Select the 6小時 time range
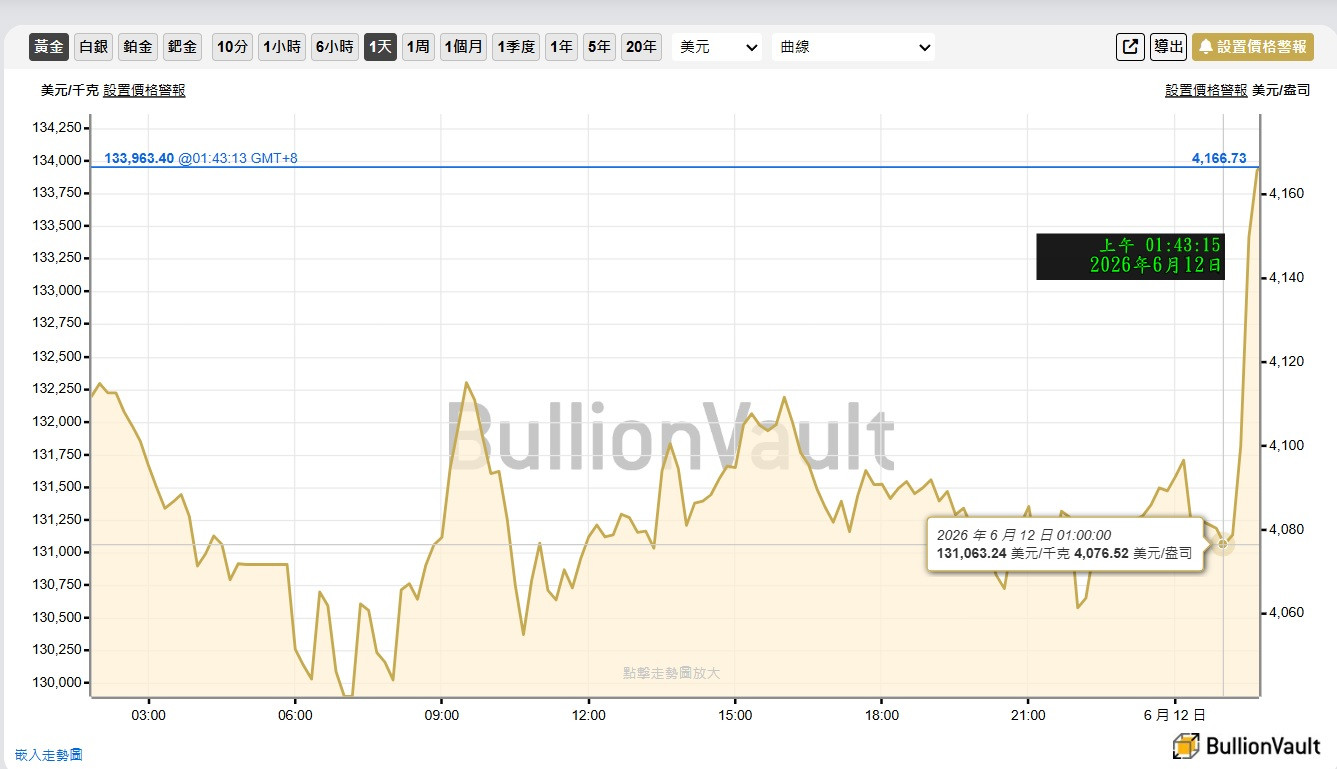The image size is (1337, 769). [335, 47]
